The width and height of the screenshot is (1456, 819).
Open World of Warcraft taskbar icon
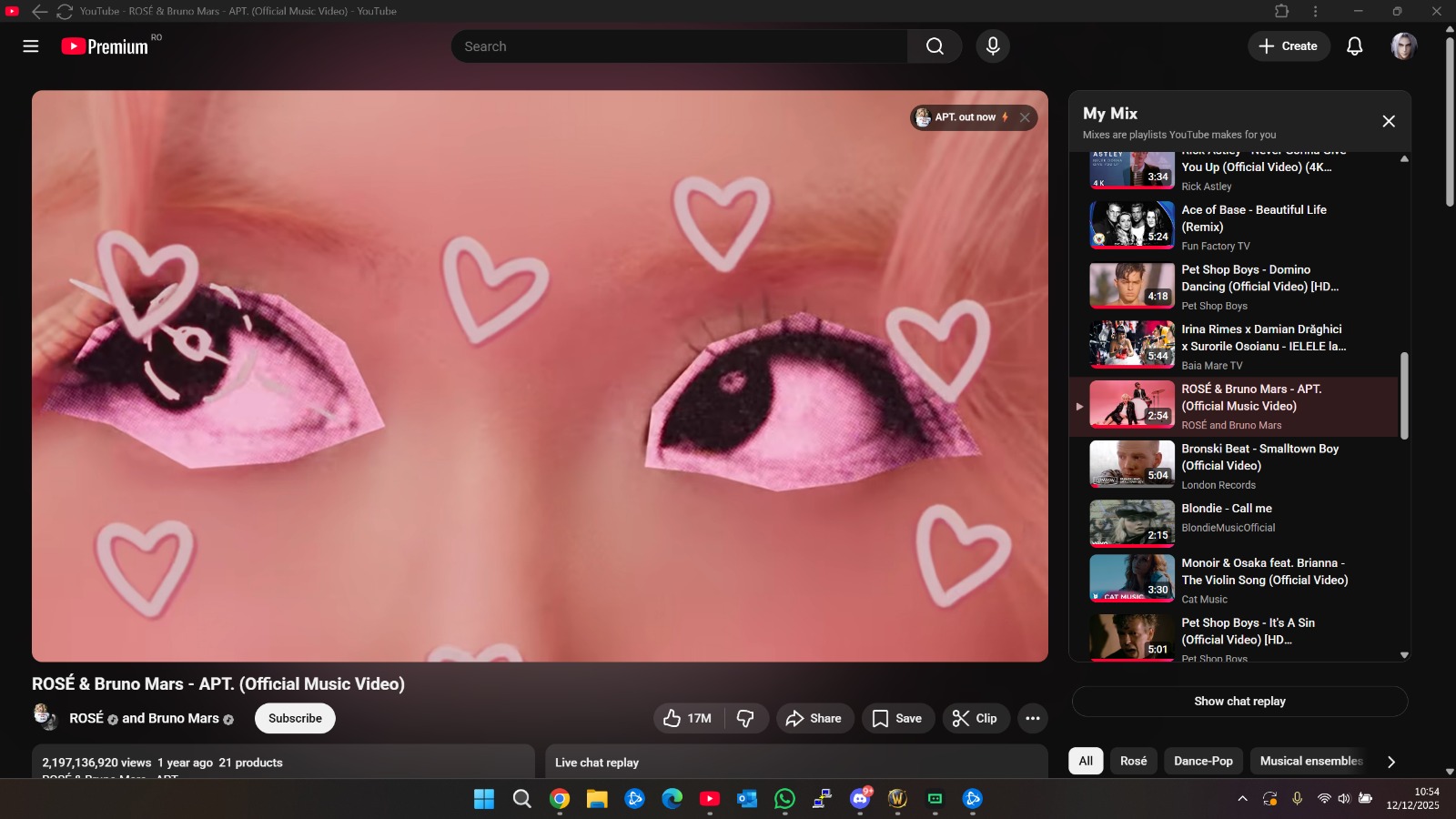tap(897, 799)
